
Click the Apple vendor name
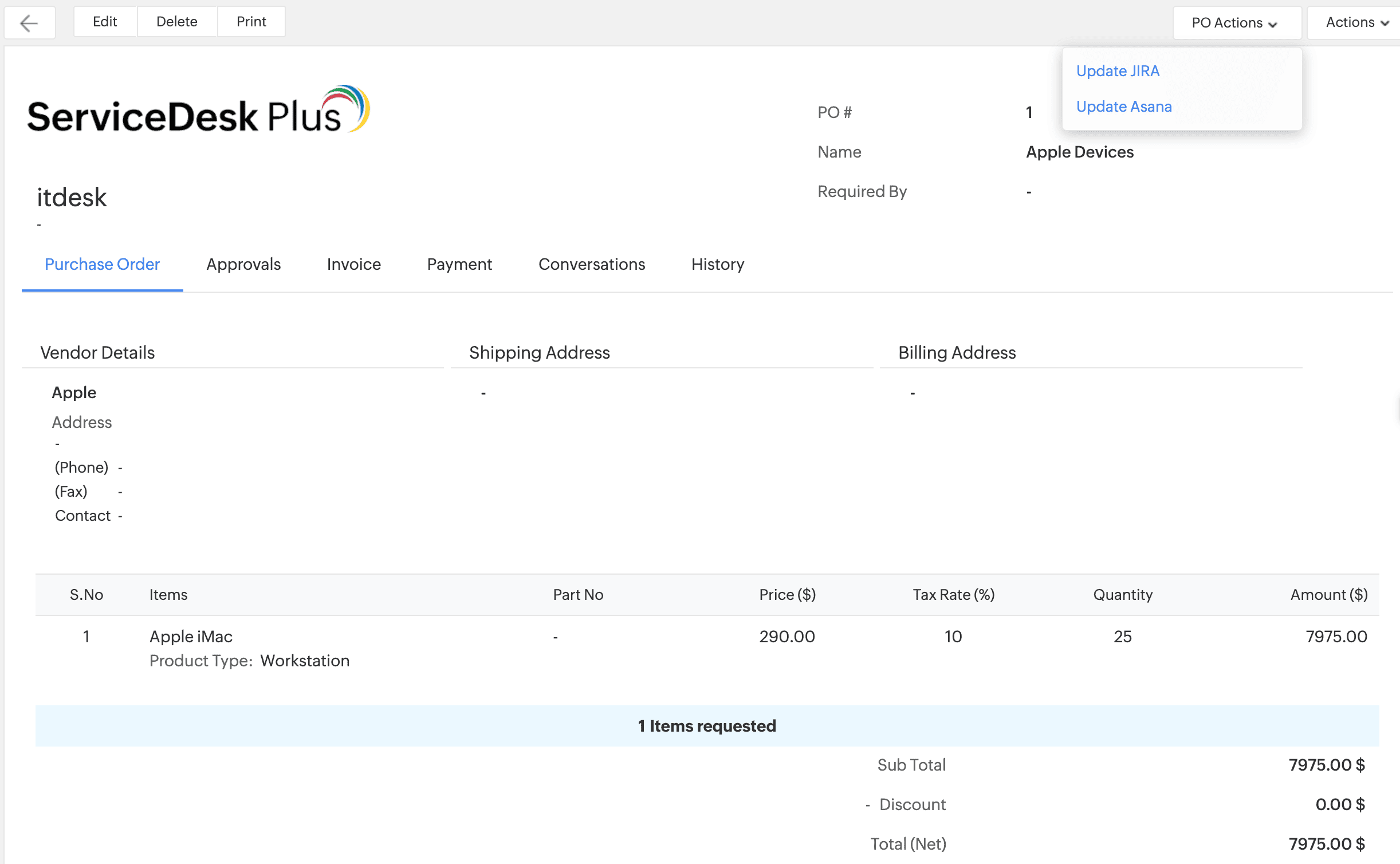(x=74, y=392)
